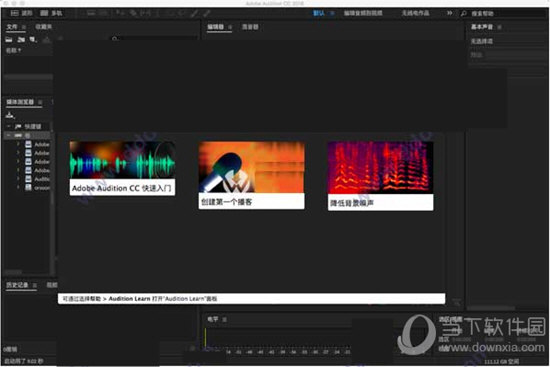Open the Media Browser panel menu icon

(x=40, y=102)
